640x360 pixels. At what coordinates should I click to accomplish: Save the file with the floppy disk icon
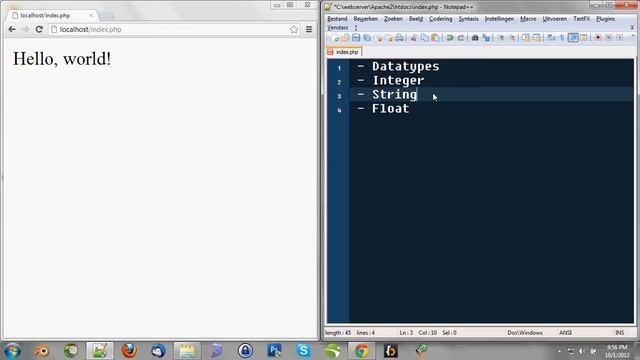356,38
